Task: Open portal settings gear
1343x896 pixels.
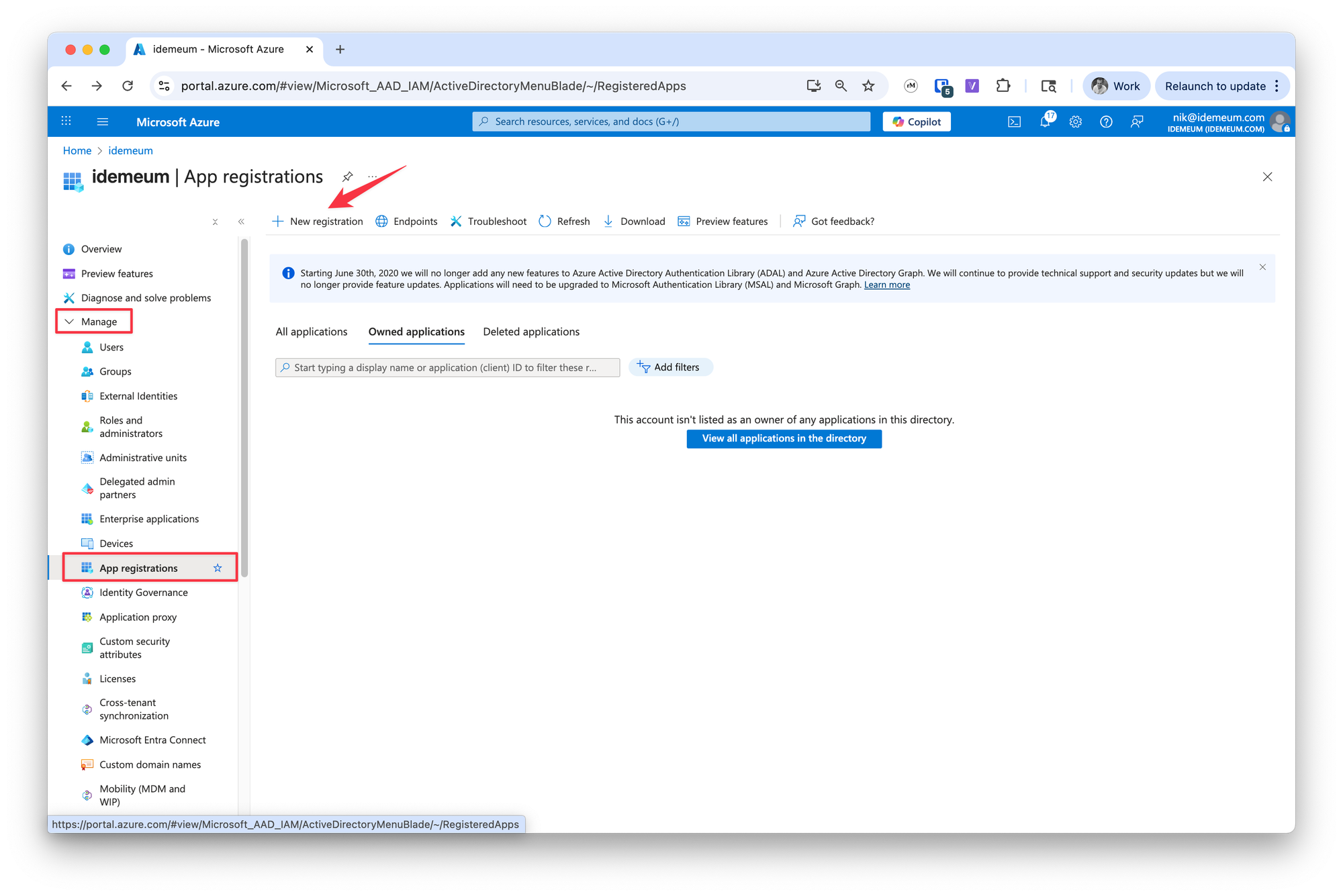Action: [1076, 121]
